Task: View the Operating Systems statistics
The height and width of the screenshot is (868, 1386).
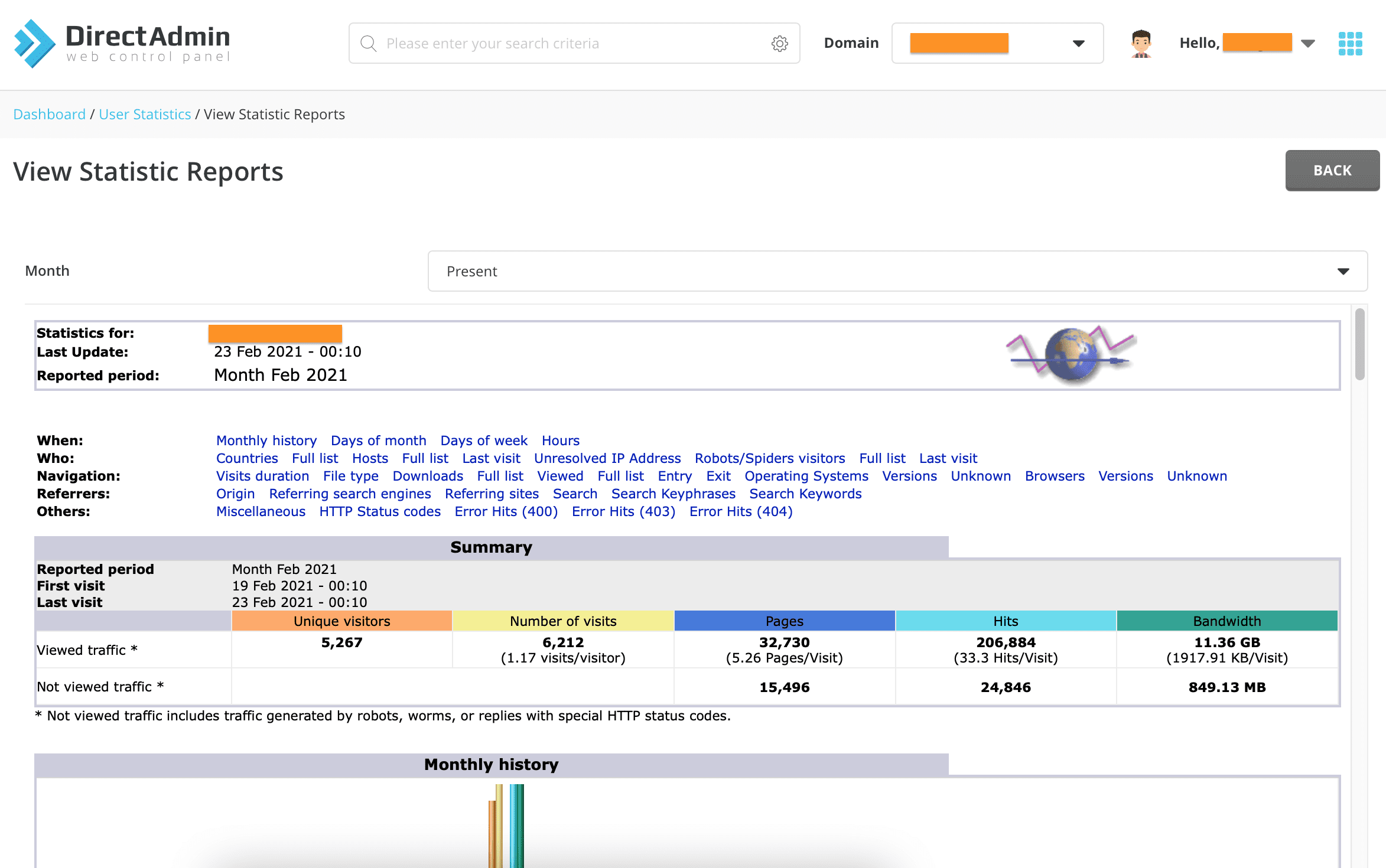Action: (806, 476)
